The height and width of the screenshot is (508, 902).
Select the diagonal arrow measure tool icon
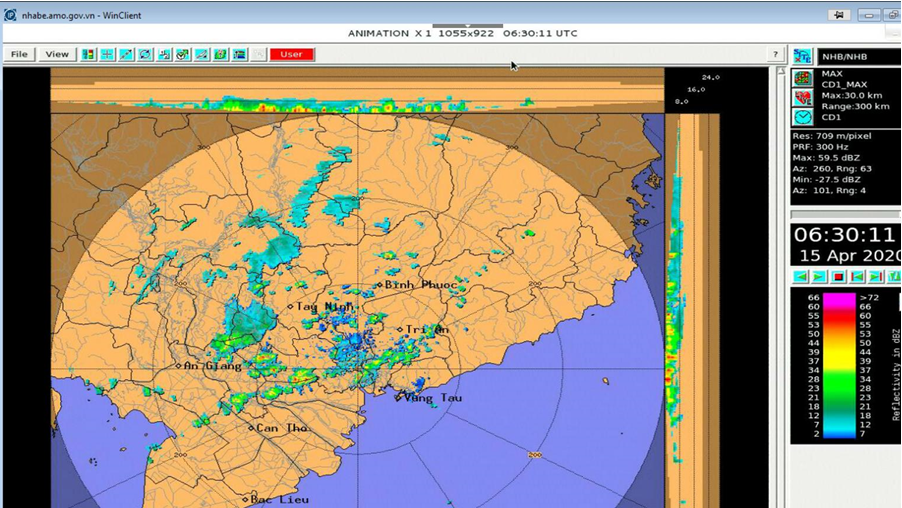[126, 54]
